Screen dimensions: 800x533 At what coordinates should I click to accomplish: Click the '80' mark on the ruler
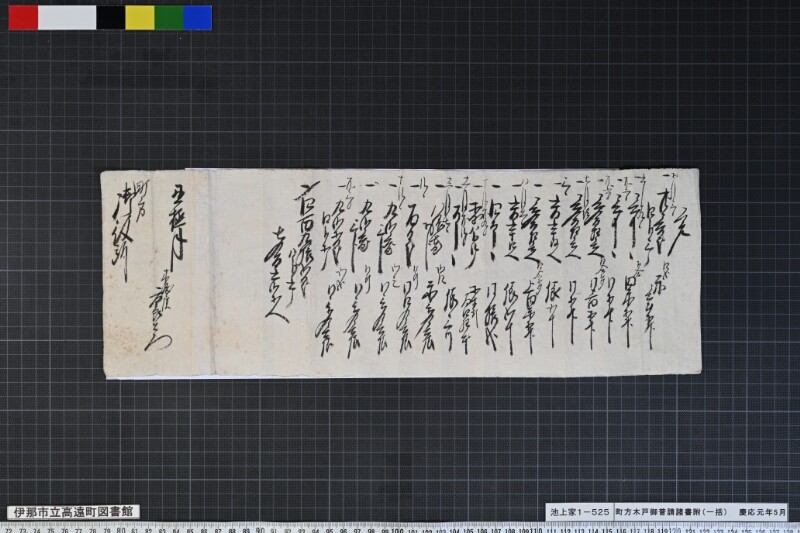(120, 529)
